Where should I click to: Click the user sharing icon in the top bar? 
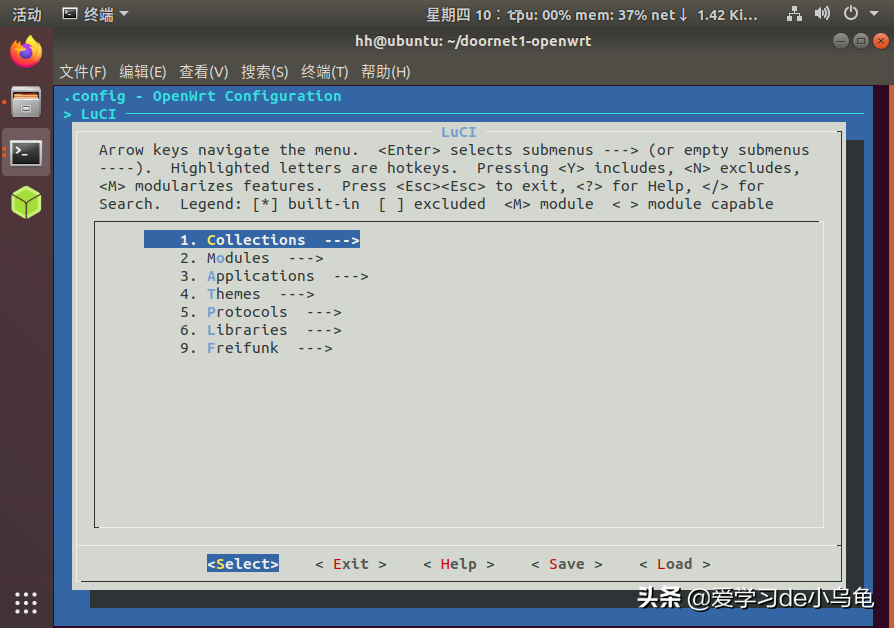pos(795,14)
